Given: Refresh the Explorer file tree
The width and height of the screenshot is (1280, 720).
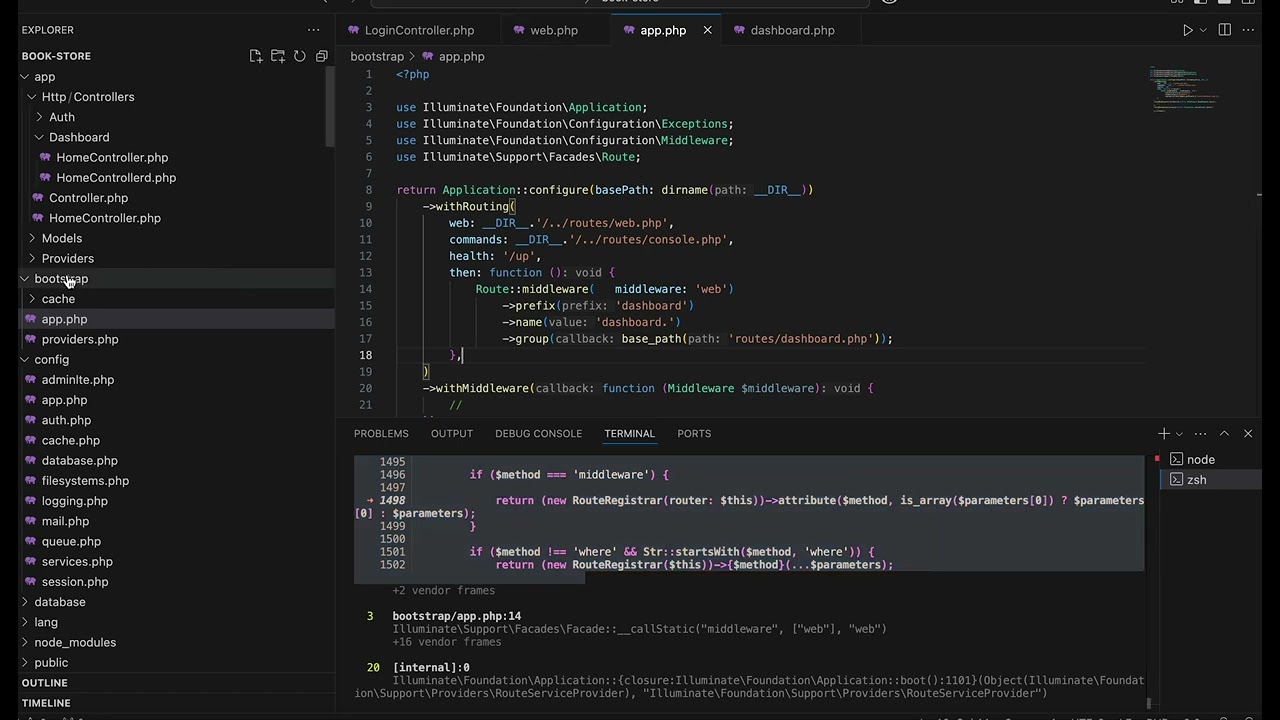Looking at the screenshot, I should [300, 56].
